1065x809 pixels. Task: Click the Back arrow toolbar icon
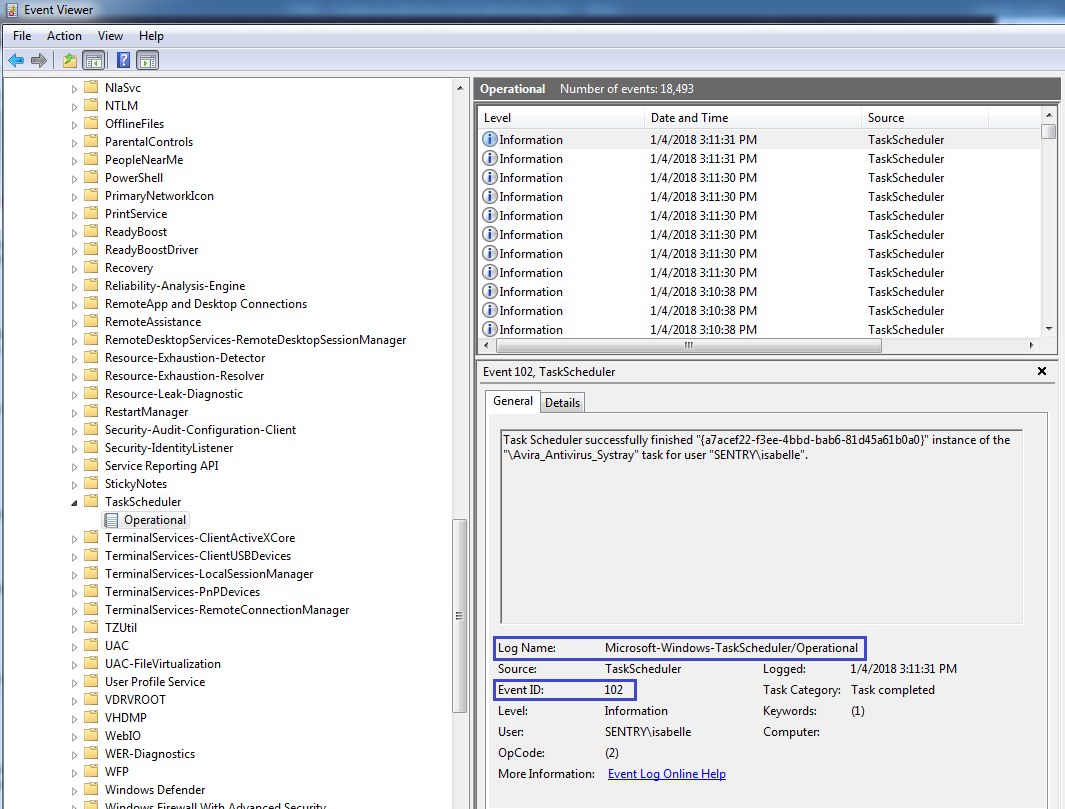coord(16,60)
